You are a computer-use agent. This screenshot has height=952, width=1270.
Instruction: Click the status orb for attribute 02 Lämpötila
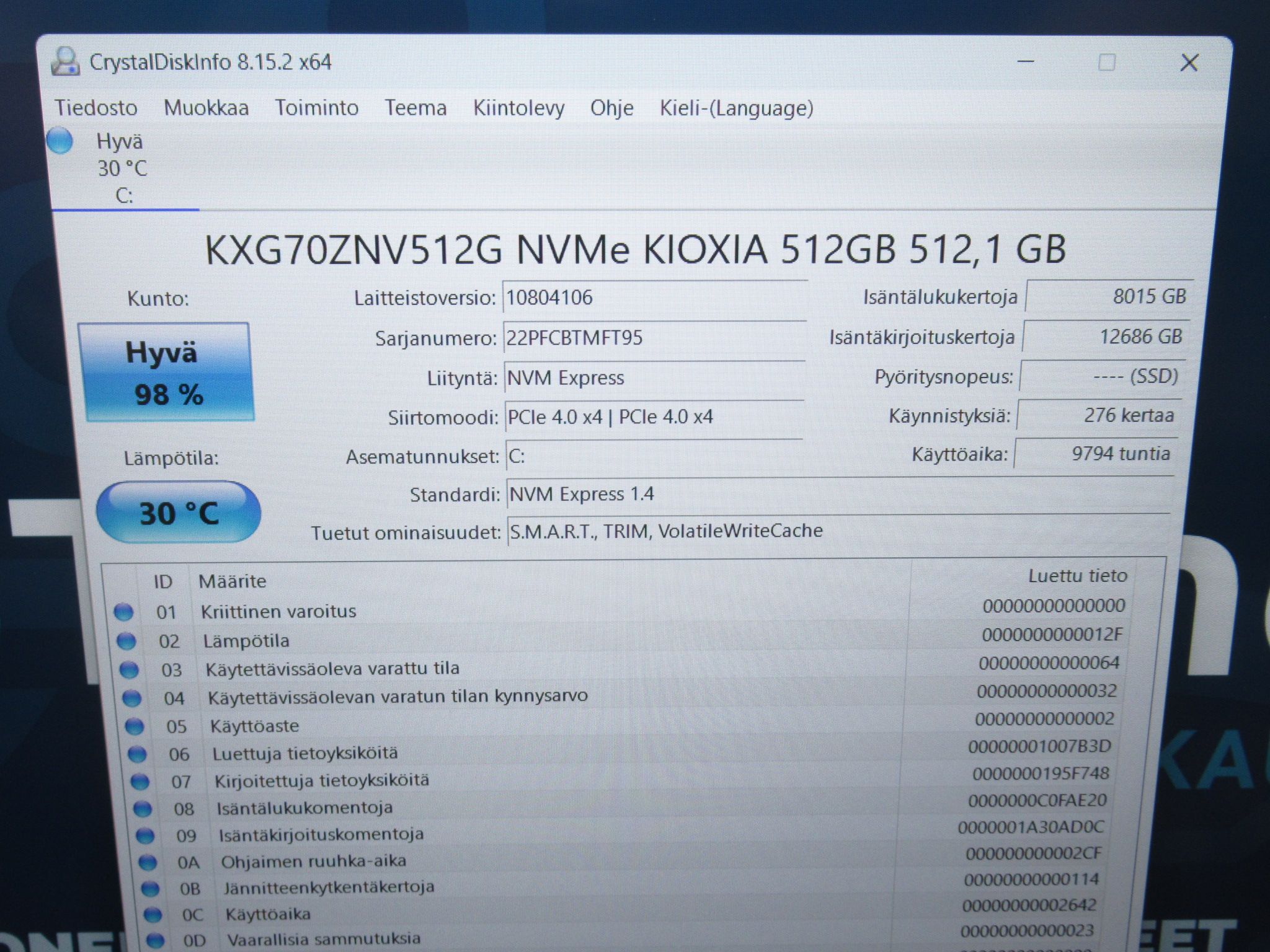[127, 641]
